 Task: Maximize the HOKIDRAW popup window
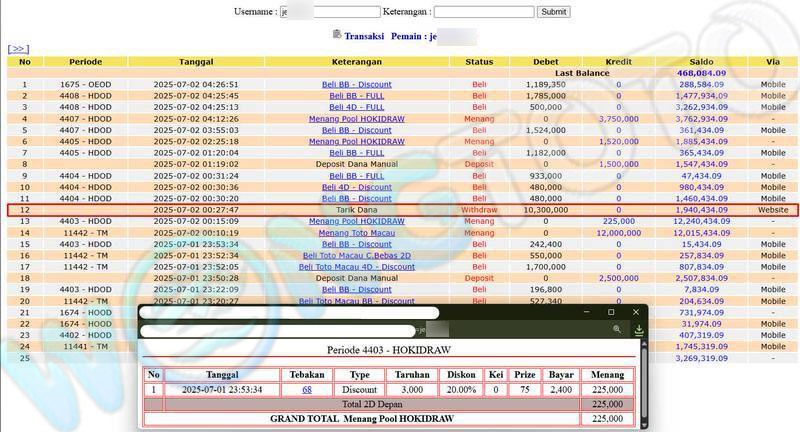612,312
